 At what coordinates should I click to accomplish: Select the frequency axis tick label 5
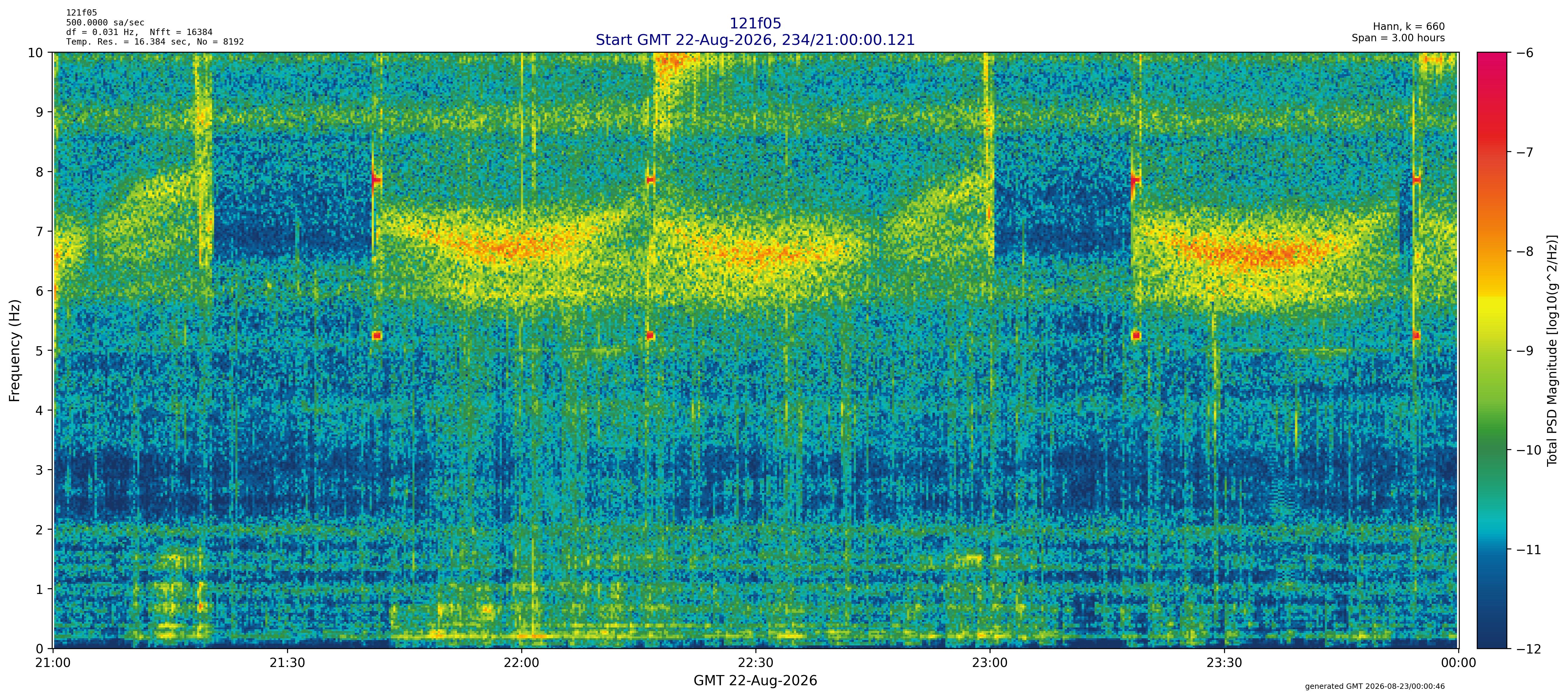pyautogui.click(x=39, y=351)
